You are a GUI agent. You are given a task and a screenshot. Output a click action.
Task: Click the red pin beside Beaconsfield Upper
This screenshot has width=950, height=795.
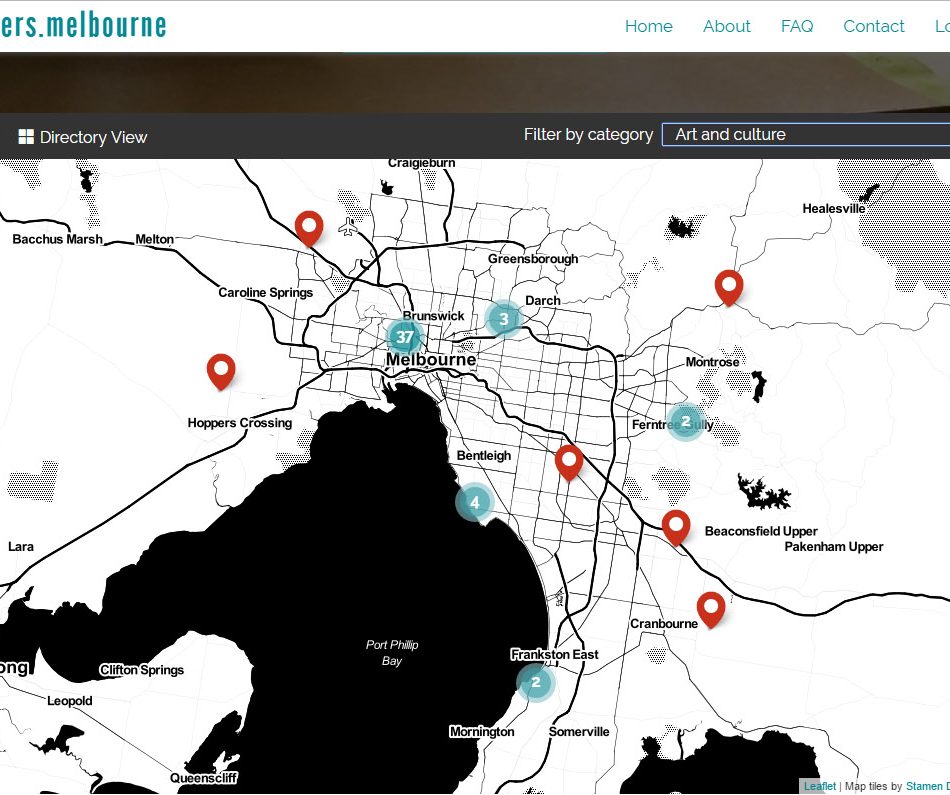[x=676, y=526]
